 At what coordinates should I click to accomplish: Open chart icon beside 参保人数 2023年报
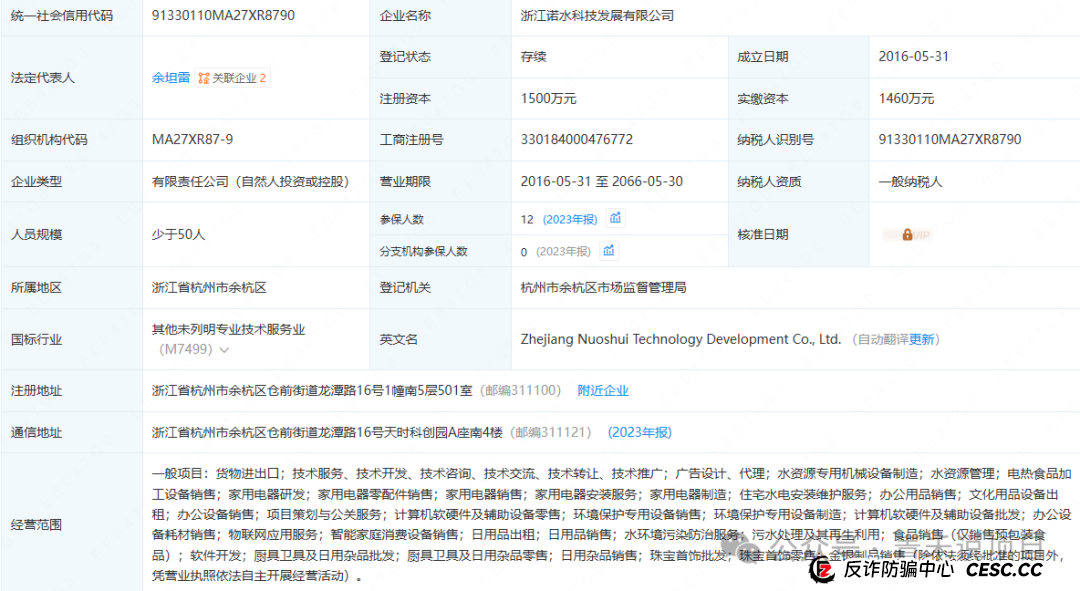tap(616, 218)
